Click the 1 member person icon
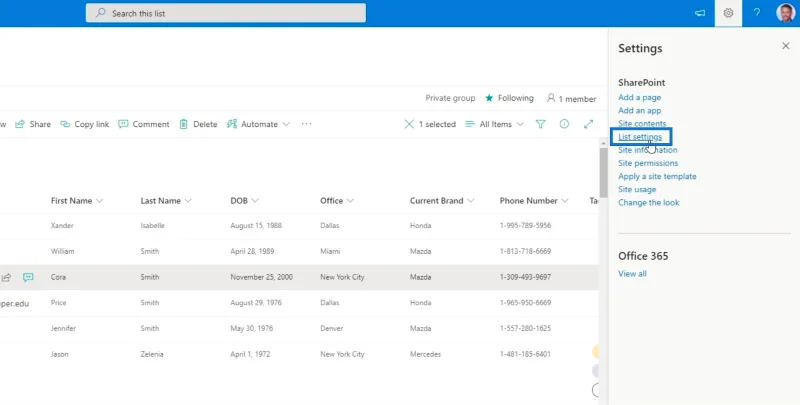 [551, 98]
